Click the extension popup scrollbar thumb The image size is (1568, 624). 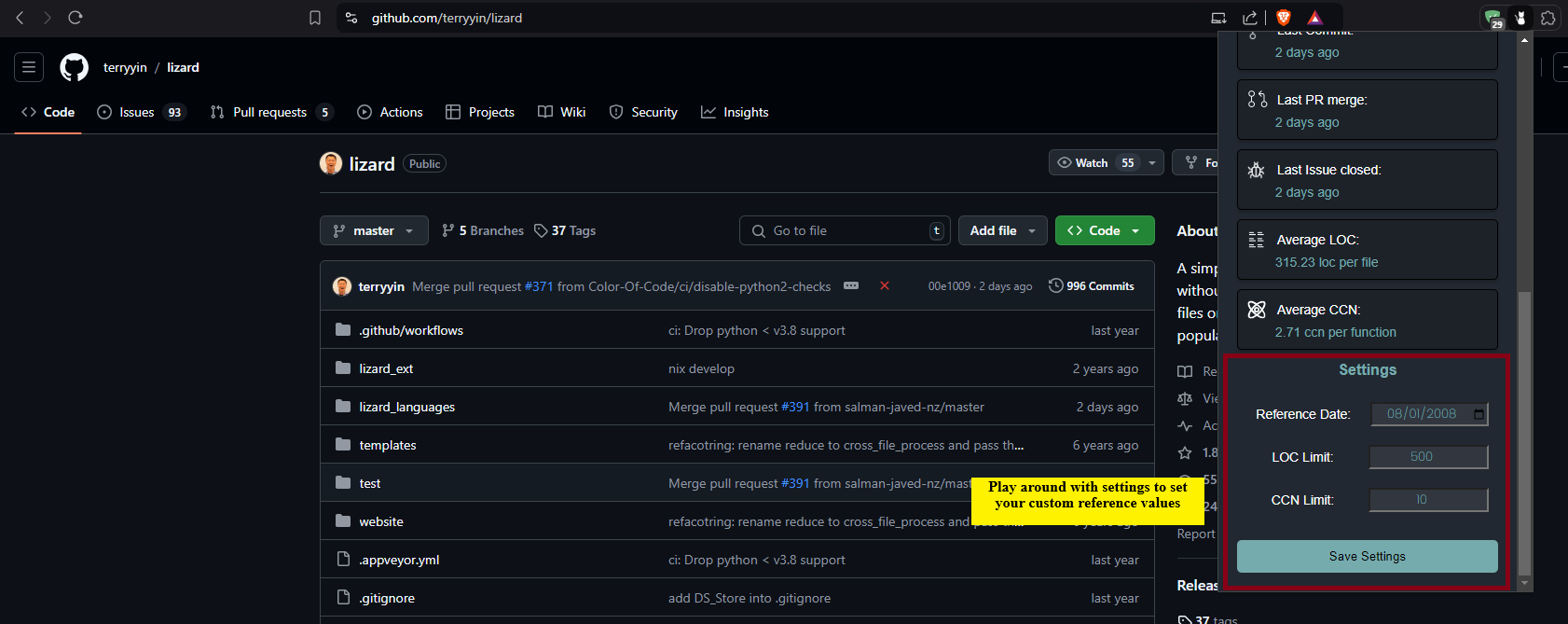[x=1525, y=434]
